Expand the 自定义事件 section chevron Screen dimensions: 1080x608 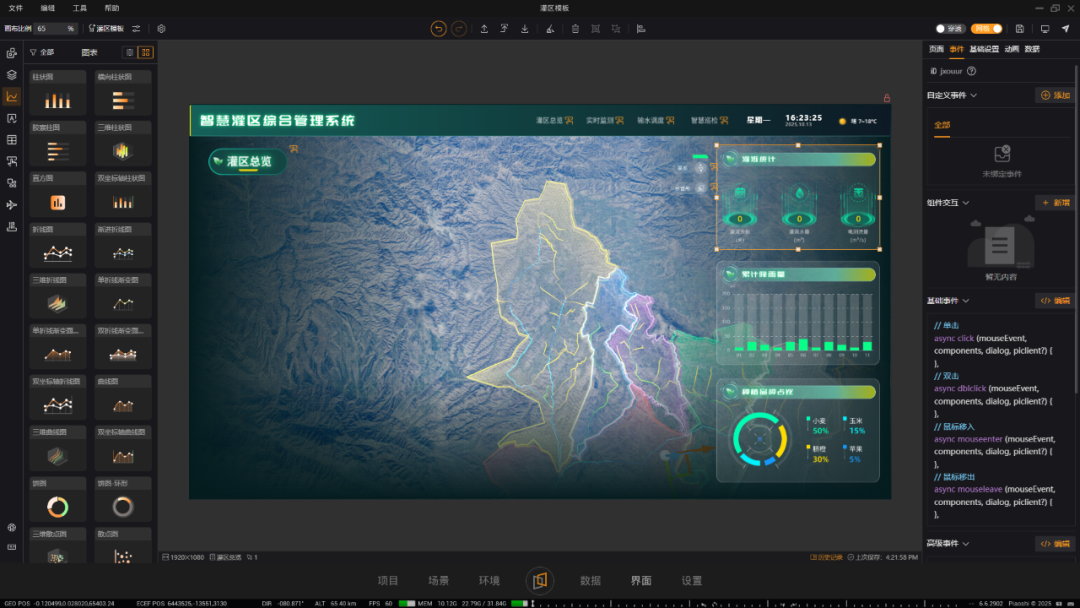coord(973,96)
